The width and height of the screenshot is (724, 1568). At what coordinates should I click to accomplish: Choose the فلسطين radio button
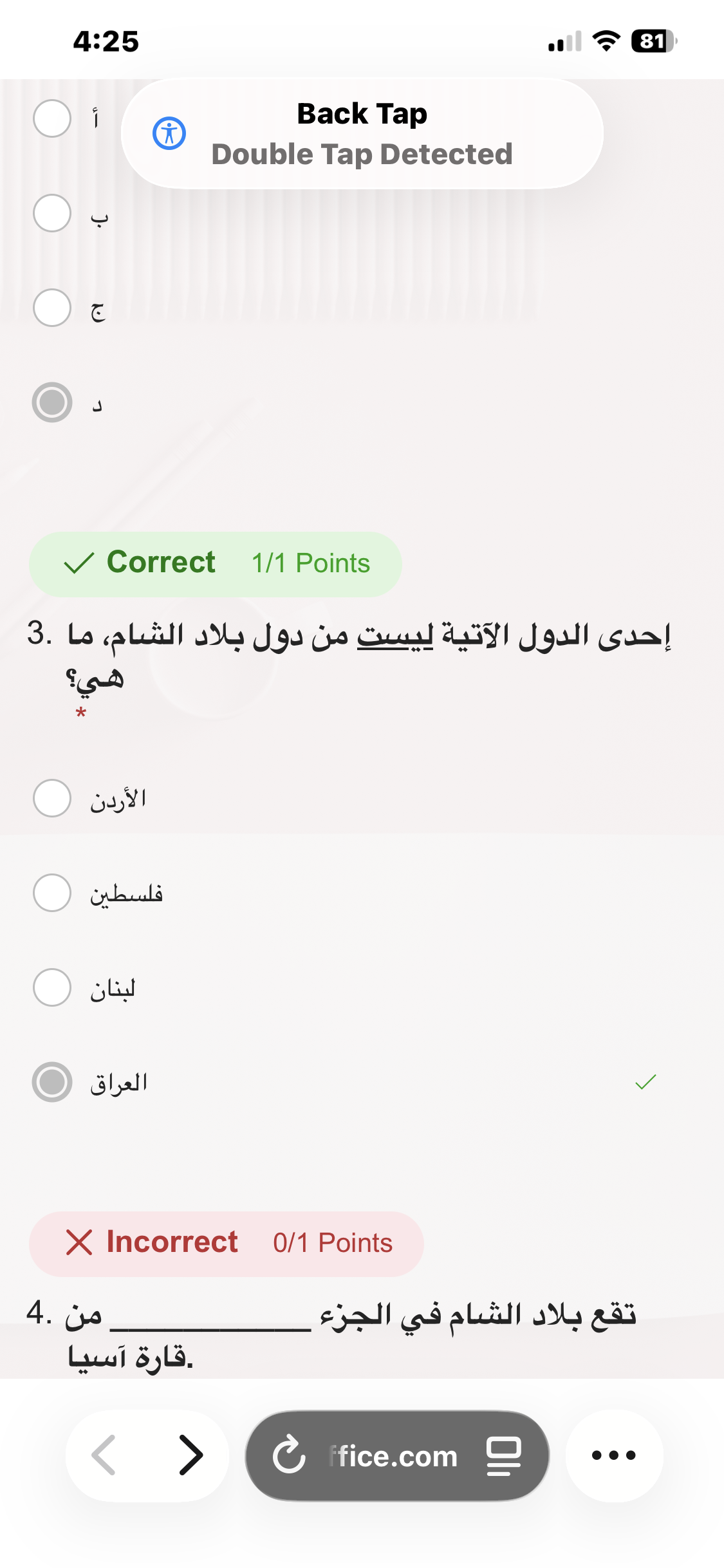click(x=52, y=893)
